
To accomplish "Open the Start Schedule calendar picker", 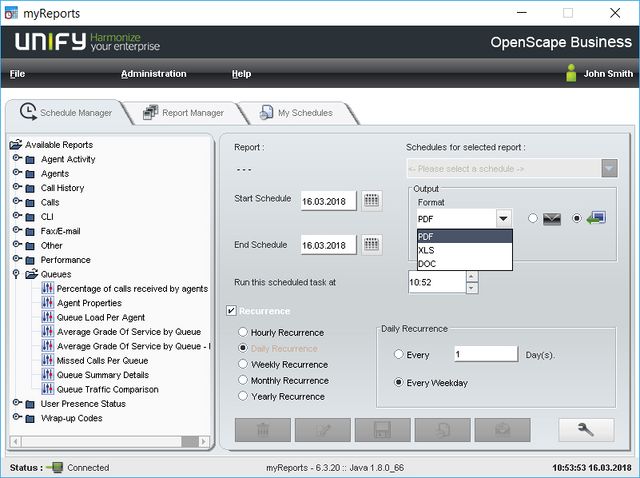I will click(x=371, y=201).
